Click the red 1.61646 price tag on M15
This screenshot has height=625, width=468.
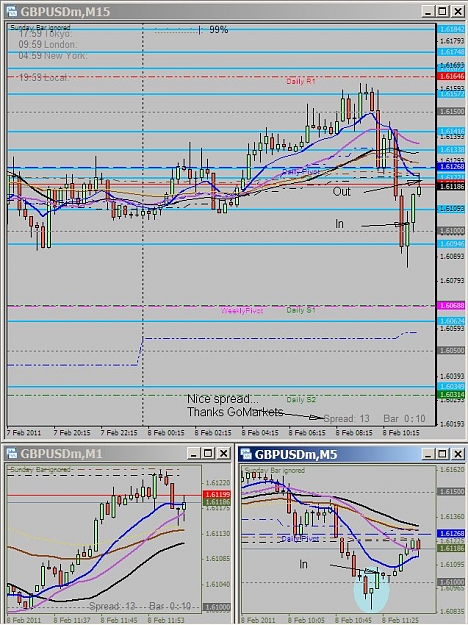[452, 76]
